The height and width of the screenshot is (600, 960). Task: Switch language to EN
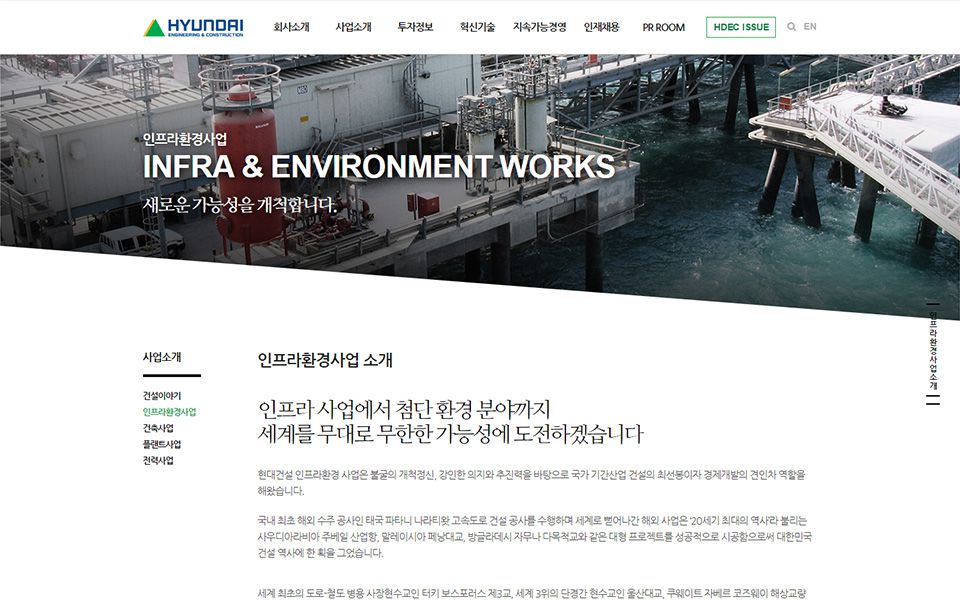pyautogui.click(x=810, y=27)
